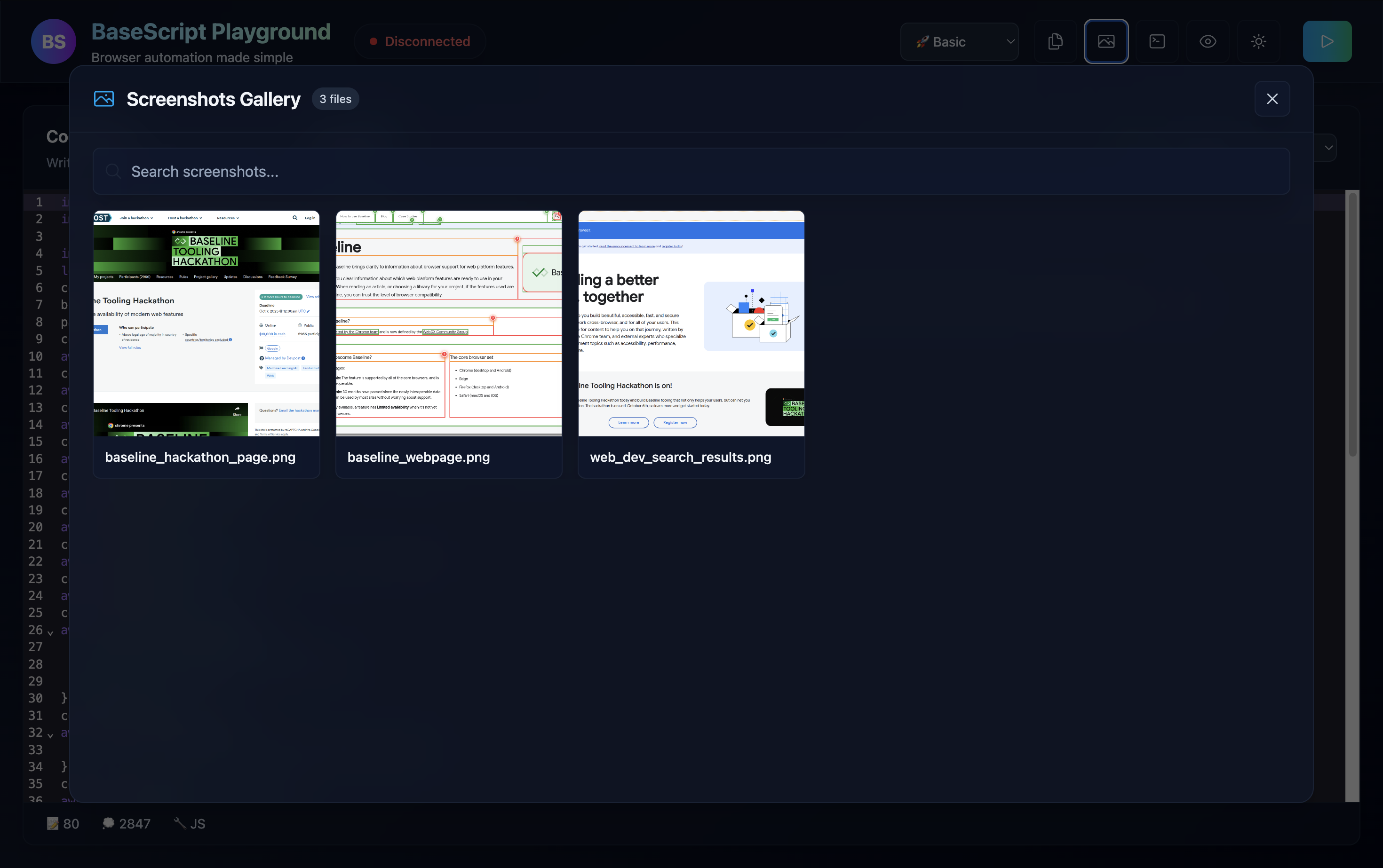Screen dimensions: 1383x868
Task: Open the terminal console icon
Action: 1157,41
